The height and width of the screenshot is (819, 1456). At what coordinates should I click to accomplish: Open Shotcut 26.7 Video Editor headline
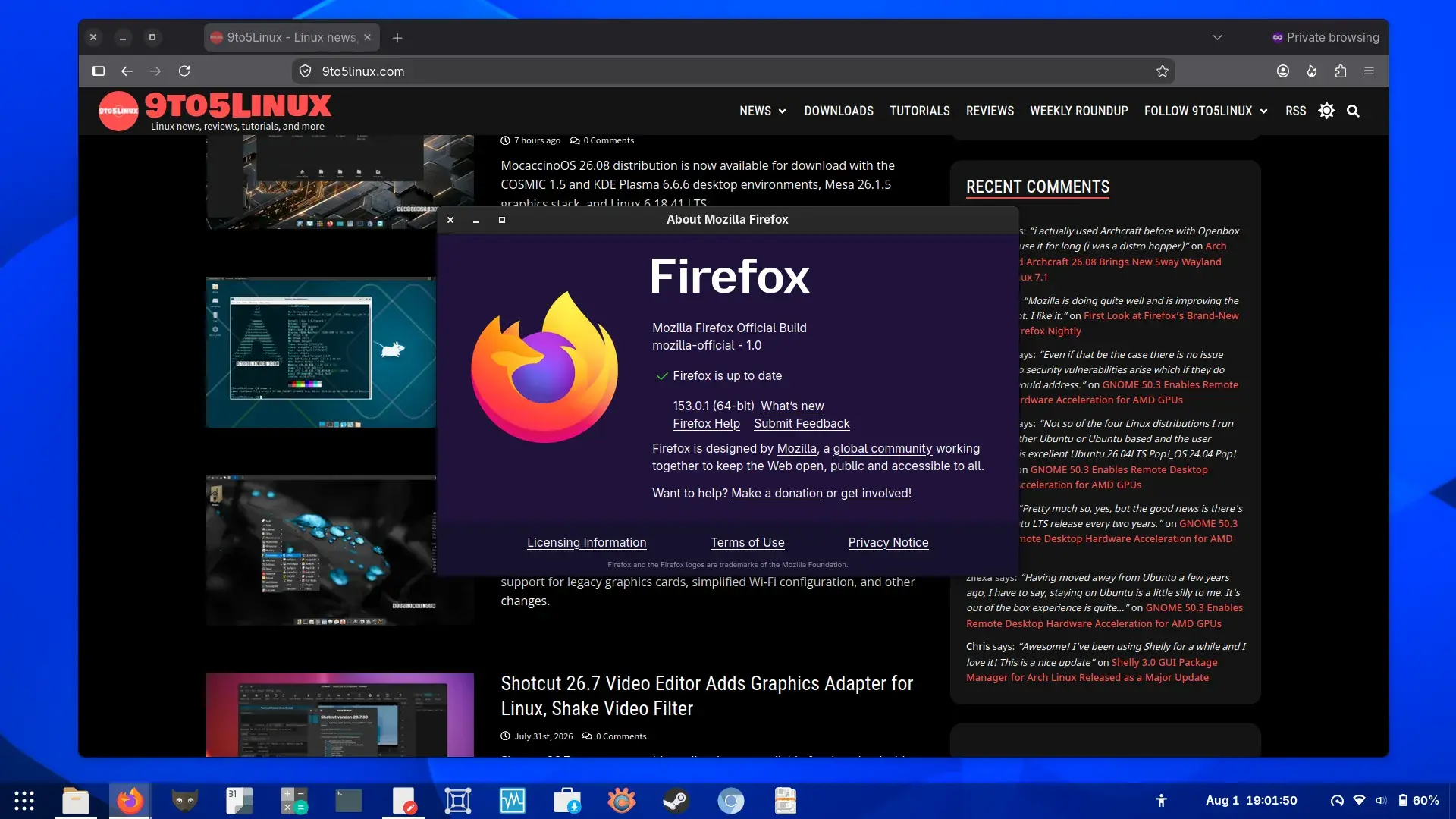(x=707, y=695)
